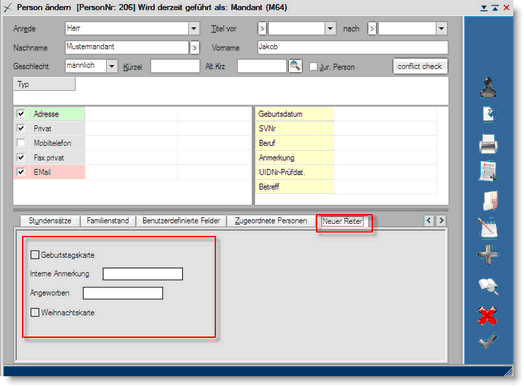Enable the Weihnachtskarte checkbox
524x387 pixels.
pyautogui.click(x=35, y=313)
